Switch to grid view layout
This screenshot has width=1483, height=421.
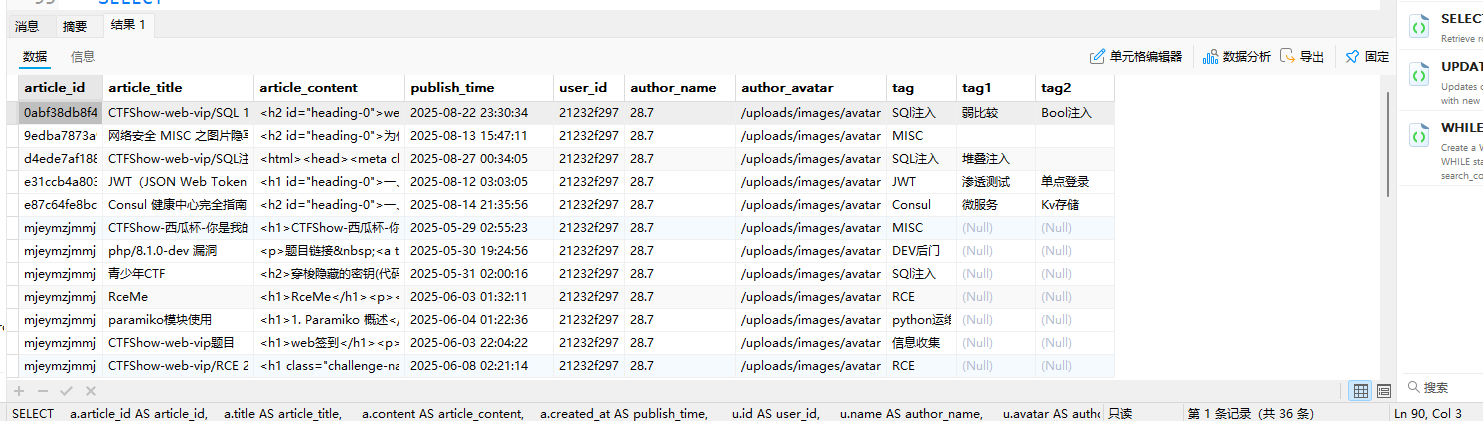(x=1360, y=391)
